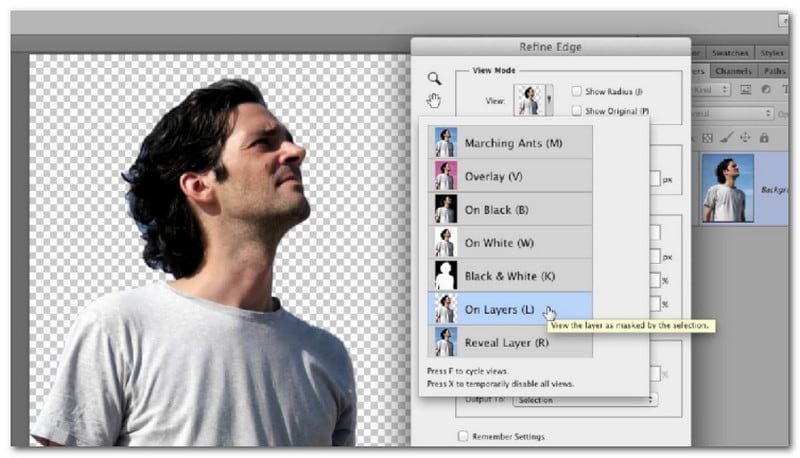Click the lock position icon

(745, 137)
